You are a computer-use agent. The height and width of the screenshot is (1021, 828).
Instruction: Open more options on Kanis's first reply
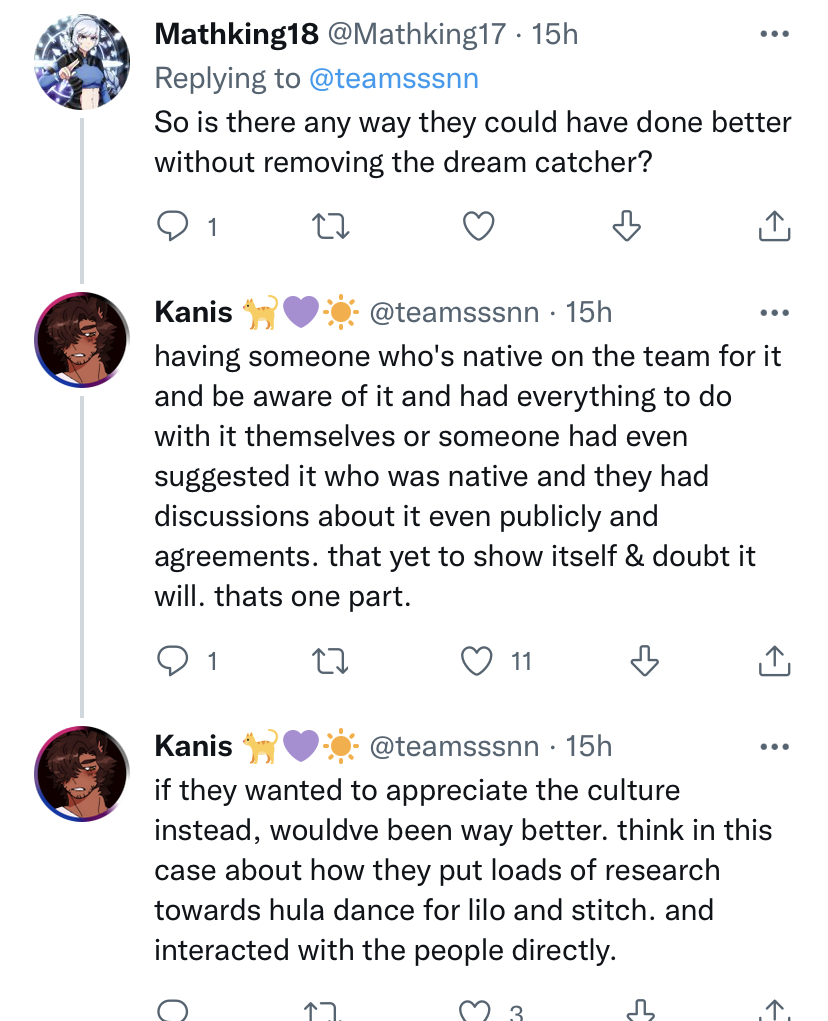775,313
